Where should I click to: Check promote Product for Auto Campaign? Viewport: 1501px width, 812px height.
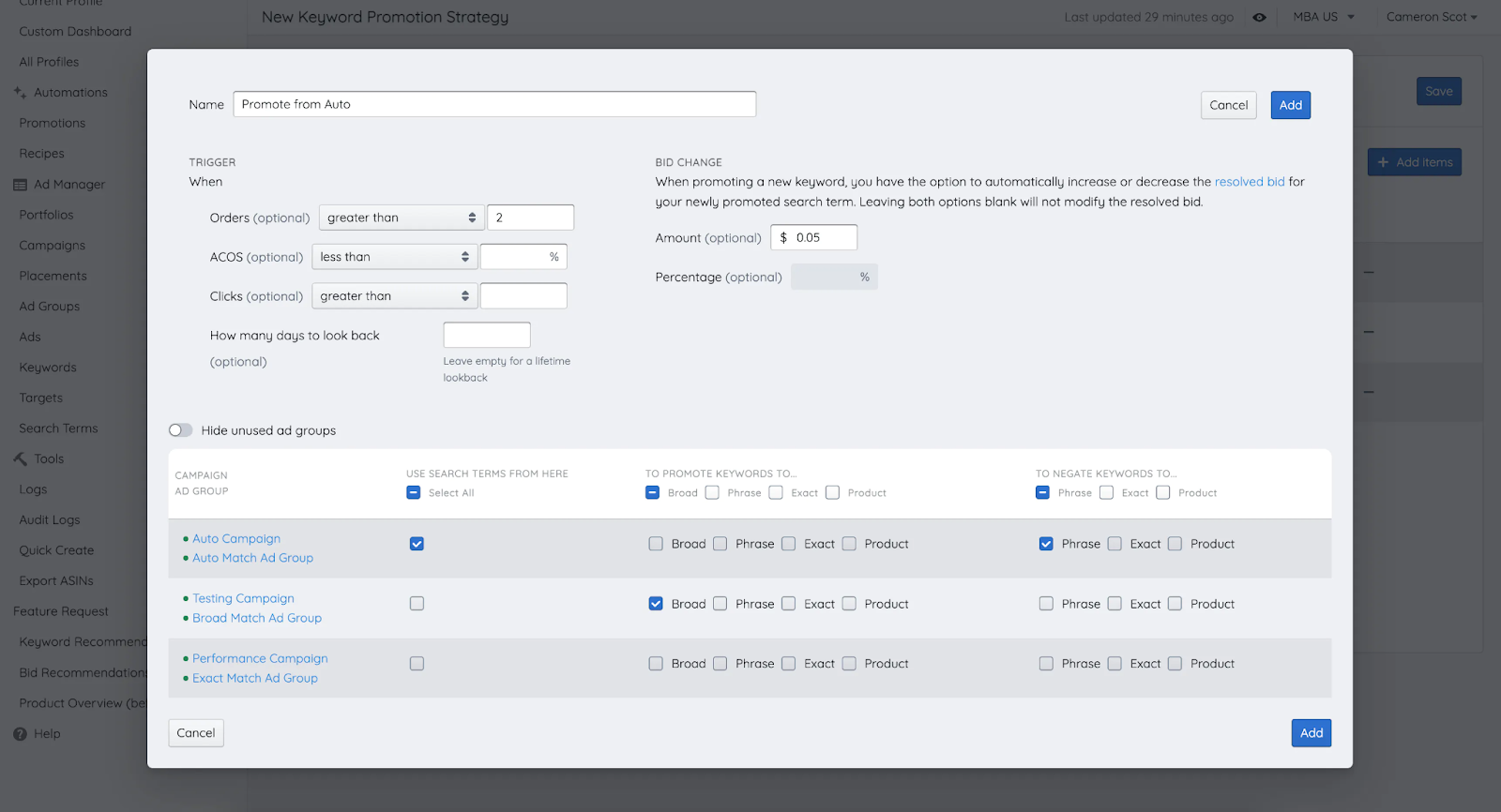pos(849,544)
